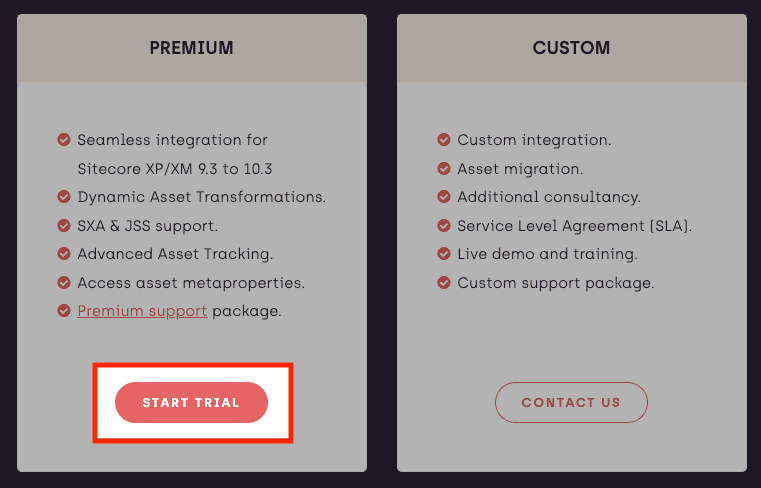Click the Service Level Agreement (SLA) text
Screen dimensions: 761x488
pos(574,226)
